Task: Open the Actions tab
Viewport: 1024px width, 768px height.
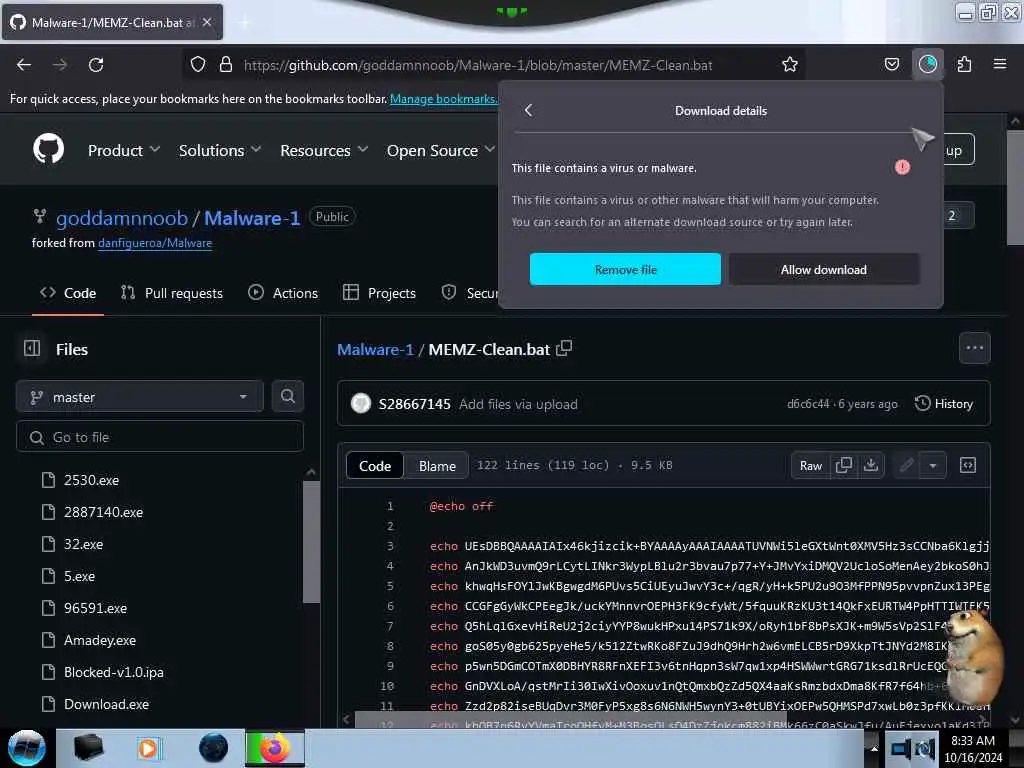Action: (x=283, y=293)
